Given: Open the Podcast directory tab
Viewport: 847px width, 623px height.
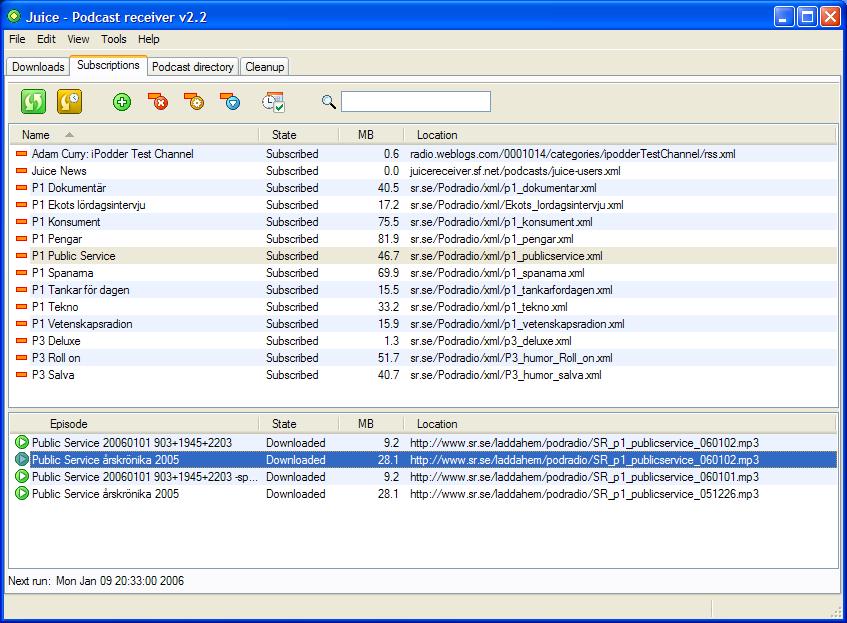Looking at the screenshot, I should click(193, 66).
